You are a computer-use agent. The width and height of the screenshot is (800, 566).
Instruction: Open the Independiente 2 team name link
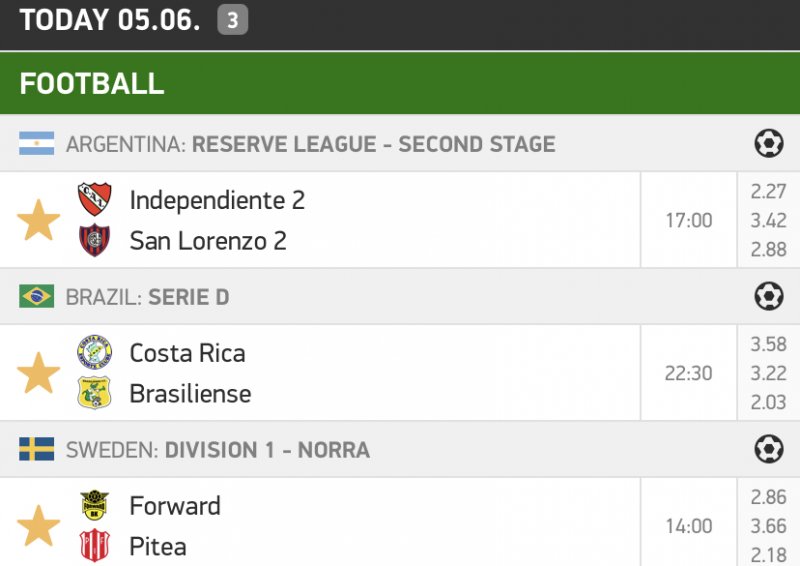[217, 200]
